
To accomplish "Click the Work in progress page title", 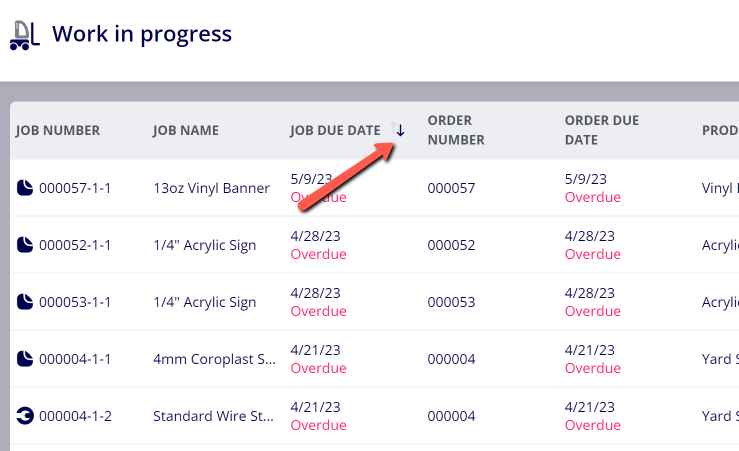I will [142, 34].
